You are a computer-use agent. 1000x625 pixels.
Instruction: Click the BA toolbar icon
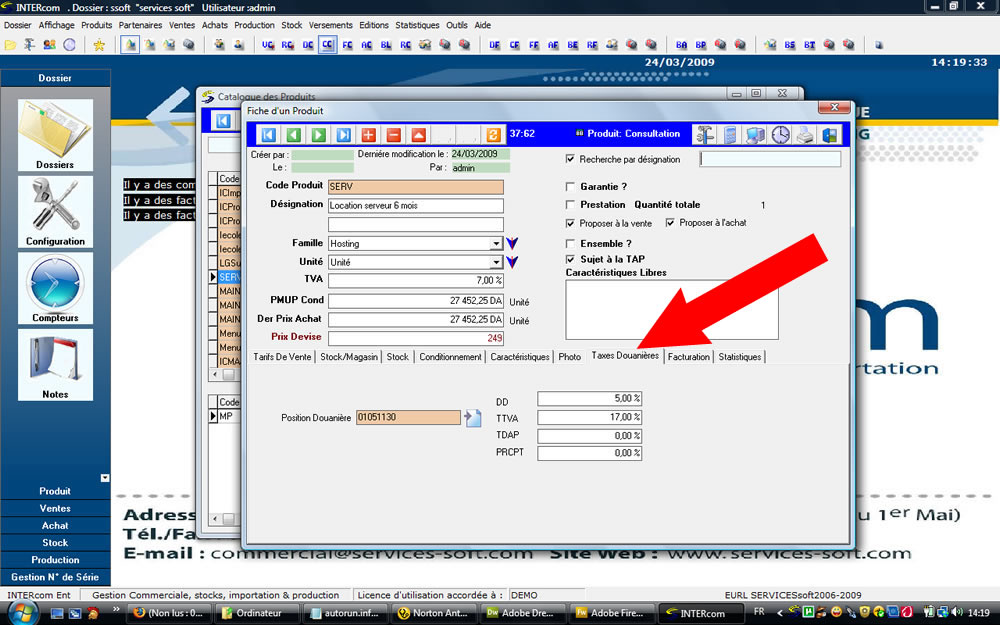[681, 45]
